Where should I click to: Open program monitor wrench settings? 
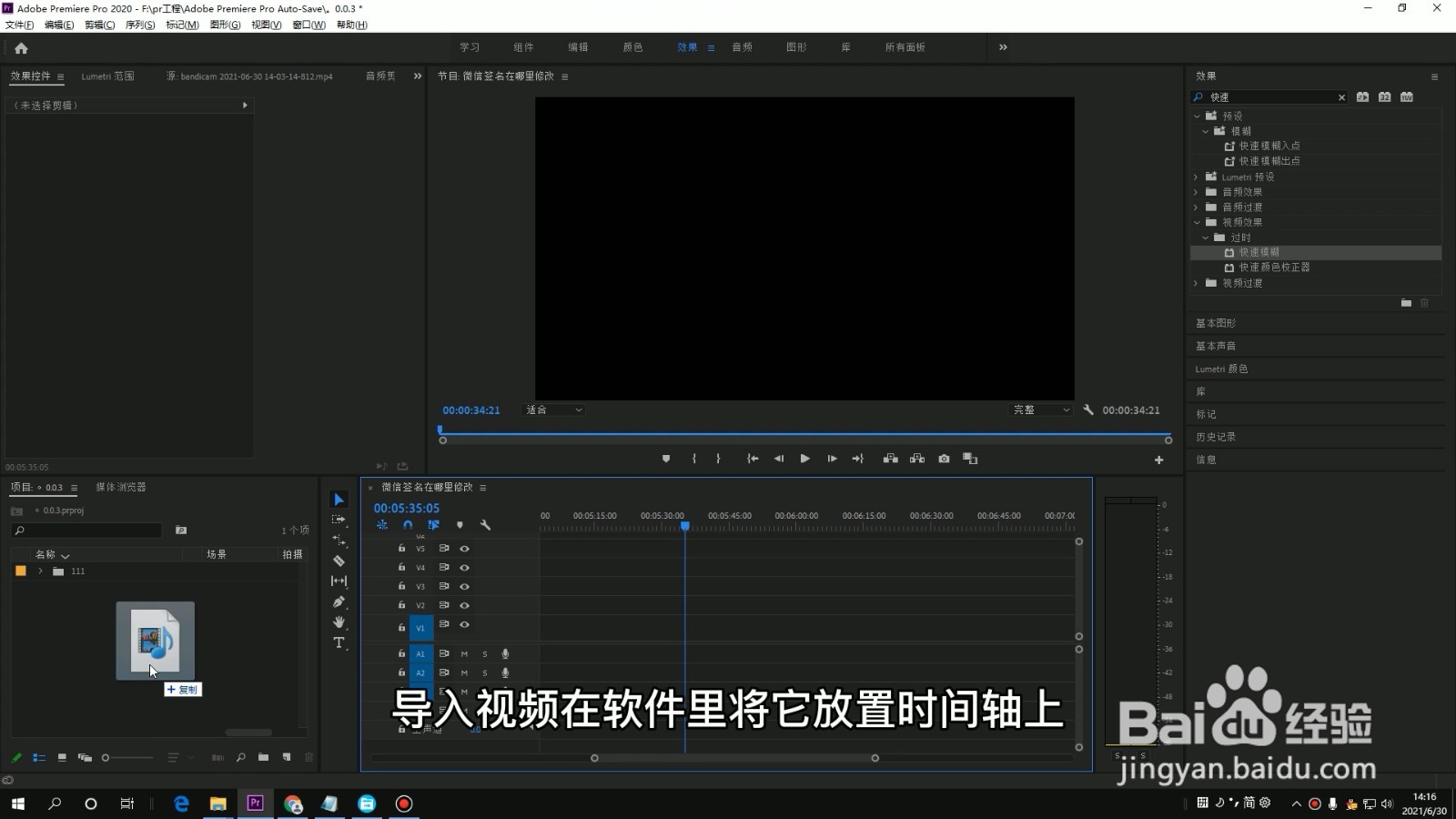point(1088,409)
